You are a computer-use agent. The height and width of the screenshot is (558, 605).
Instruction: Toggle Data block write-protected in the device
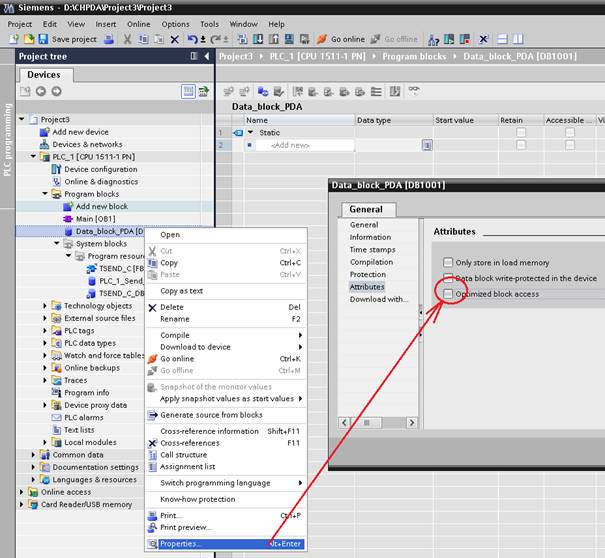tap(448, 278)
